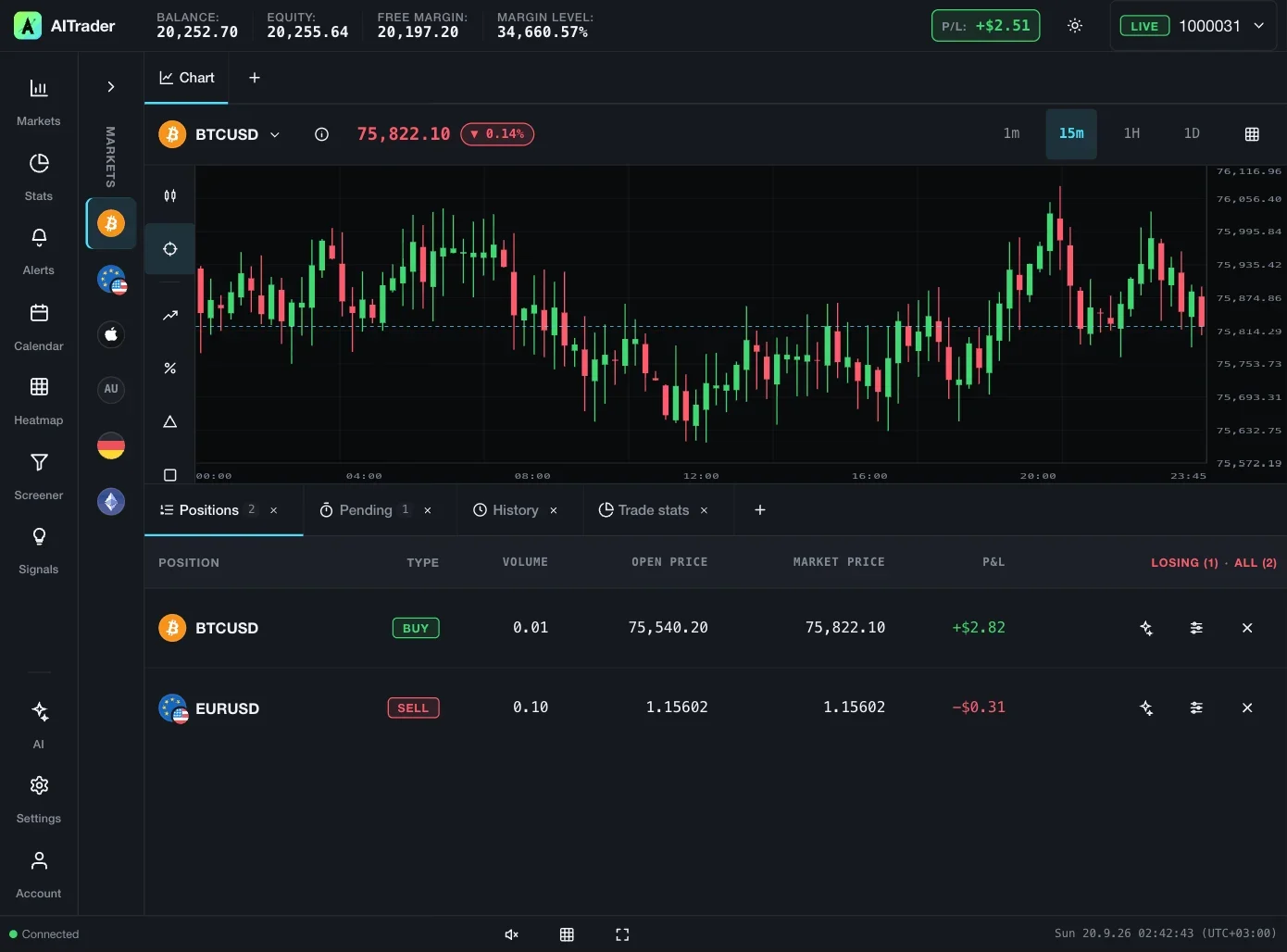
Task: Toggle sound mute in status bar
Action: click(511, 934)
